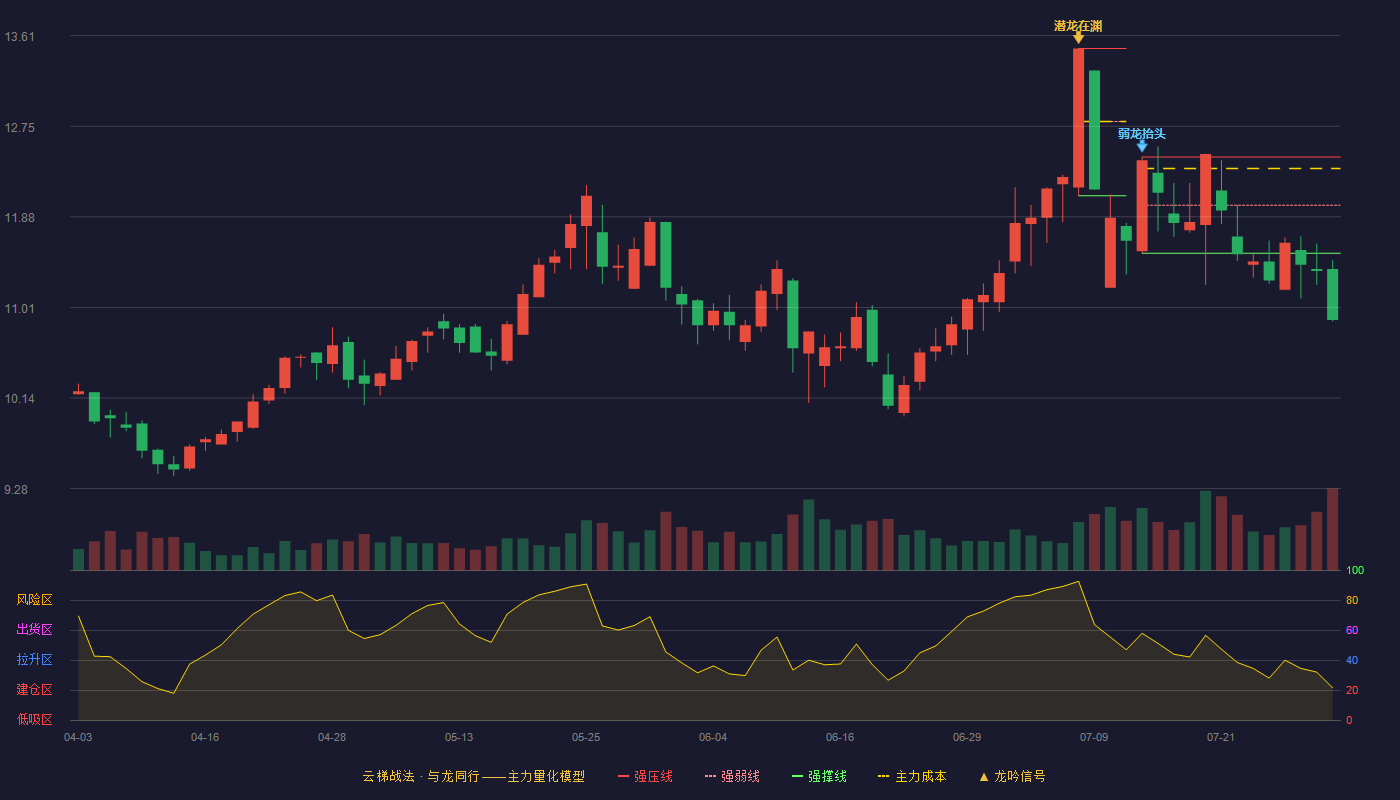Click the 06-29 date label

(x=967, y=737)
